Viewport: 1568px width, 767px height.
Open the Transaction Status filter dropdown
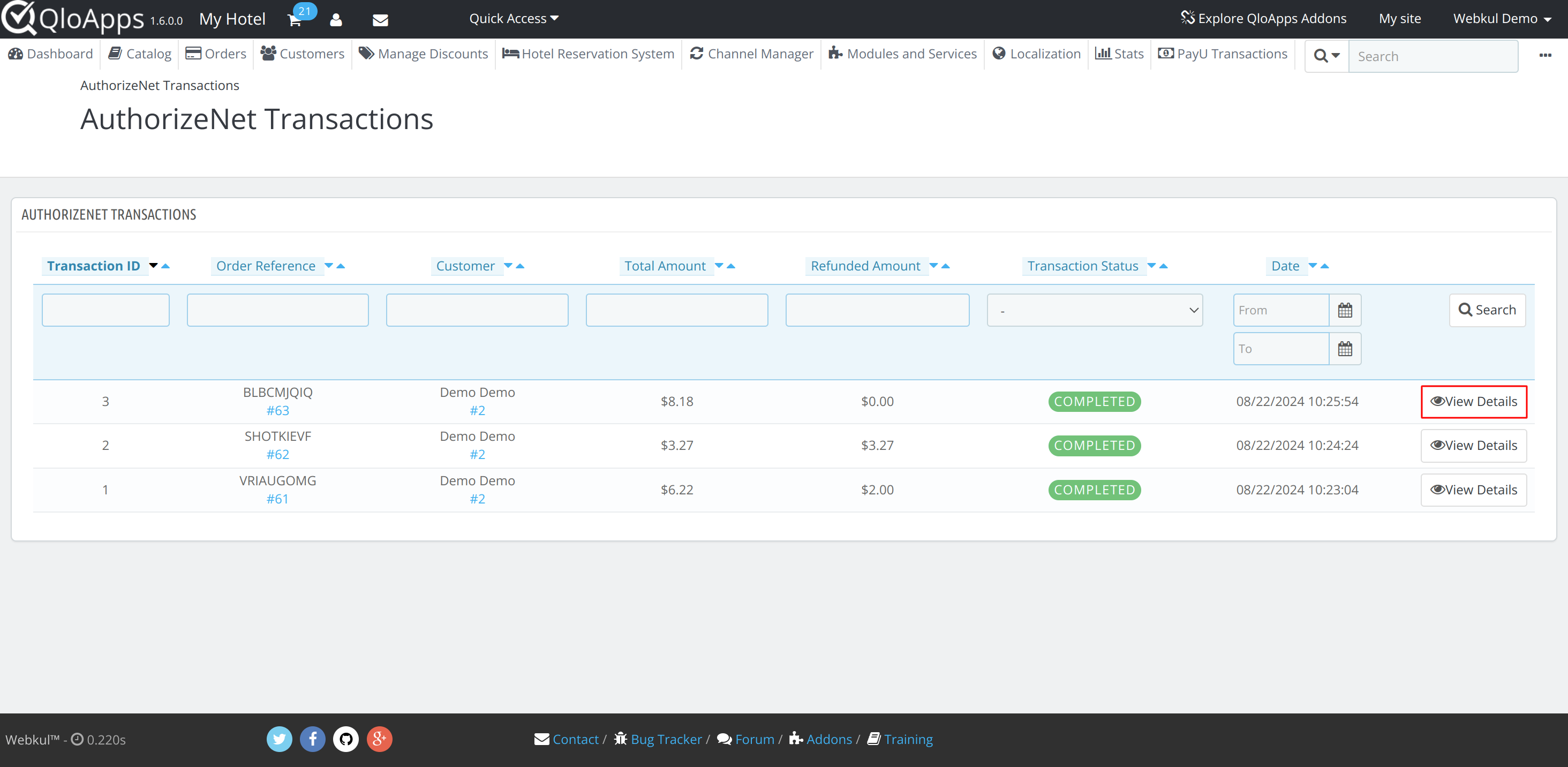[1095, 311]
